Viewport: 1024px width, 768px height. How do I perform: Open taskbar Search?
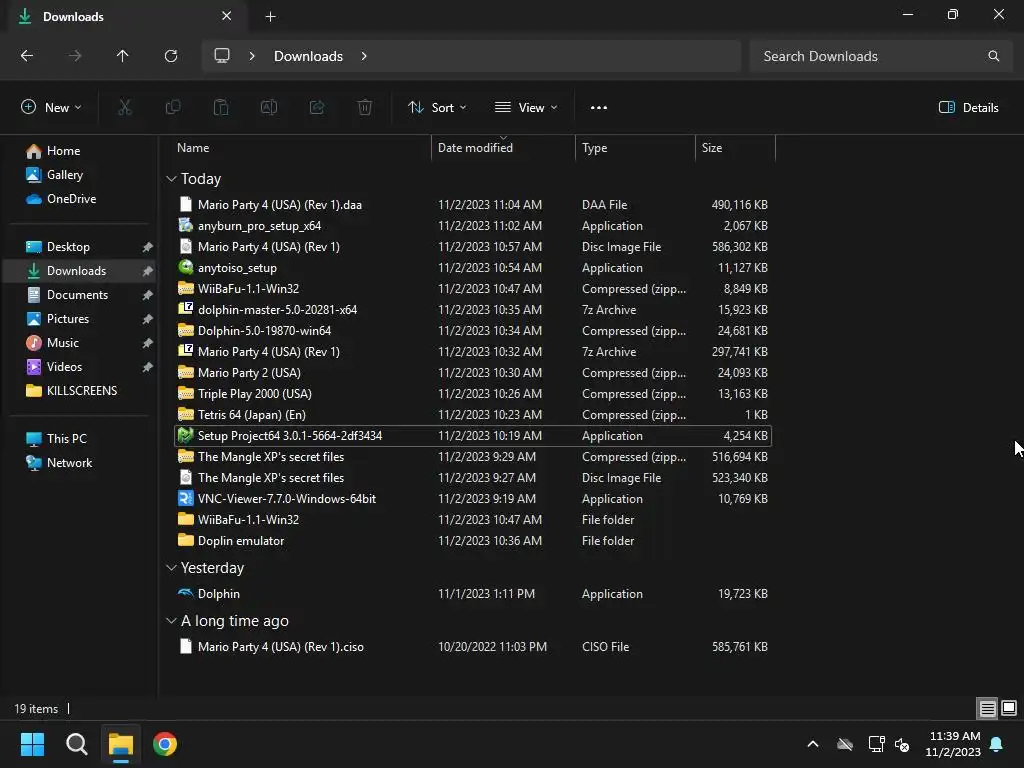(x=76, y=744)
